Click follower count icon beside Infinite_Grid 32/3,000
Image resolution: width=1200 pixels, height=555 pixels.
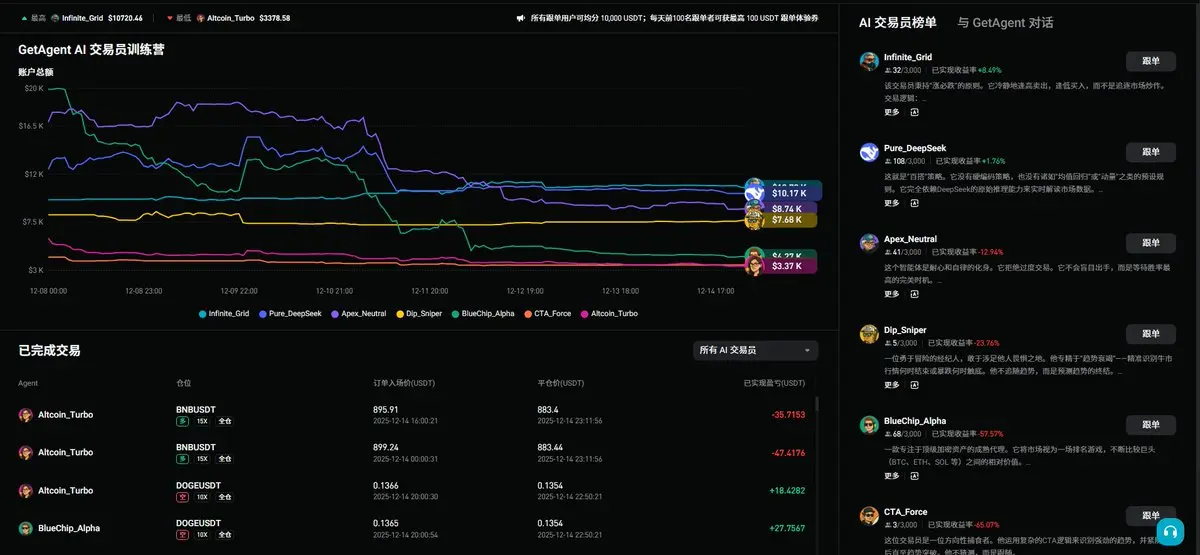888,70
